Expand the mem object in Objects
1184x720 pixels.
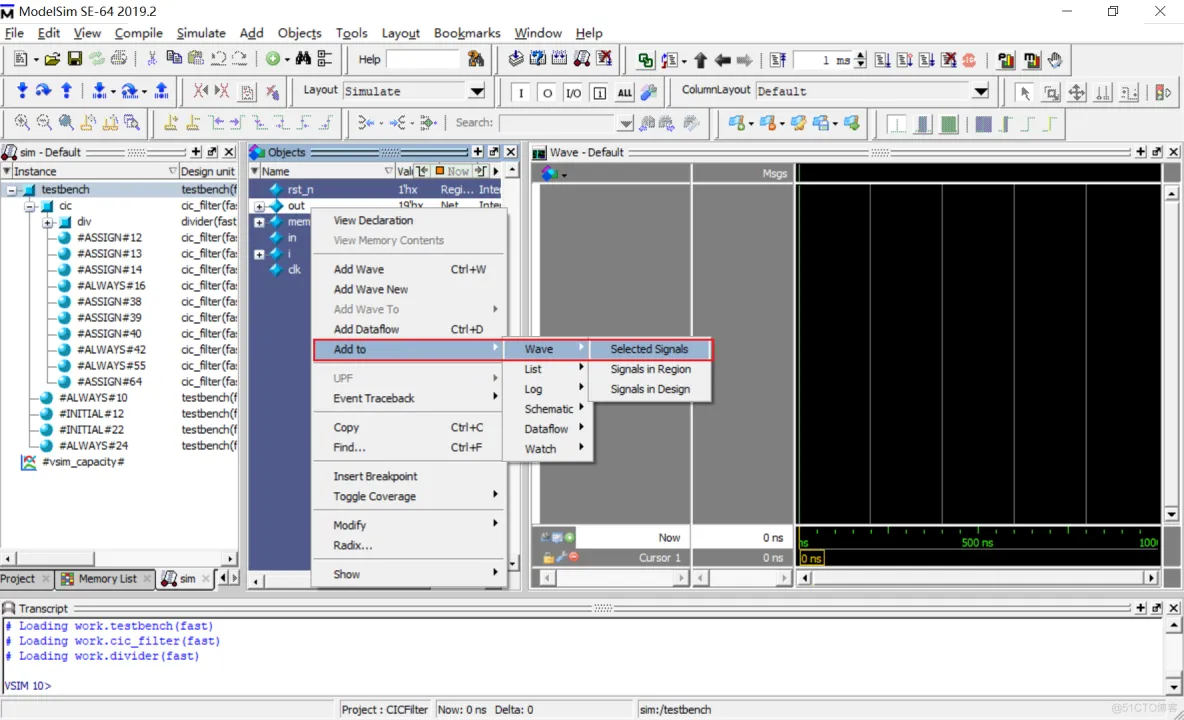click(259, 222)
